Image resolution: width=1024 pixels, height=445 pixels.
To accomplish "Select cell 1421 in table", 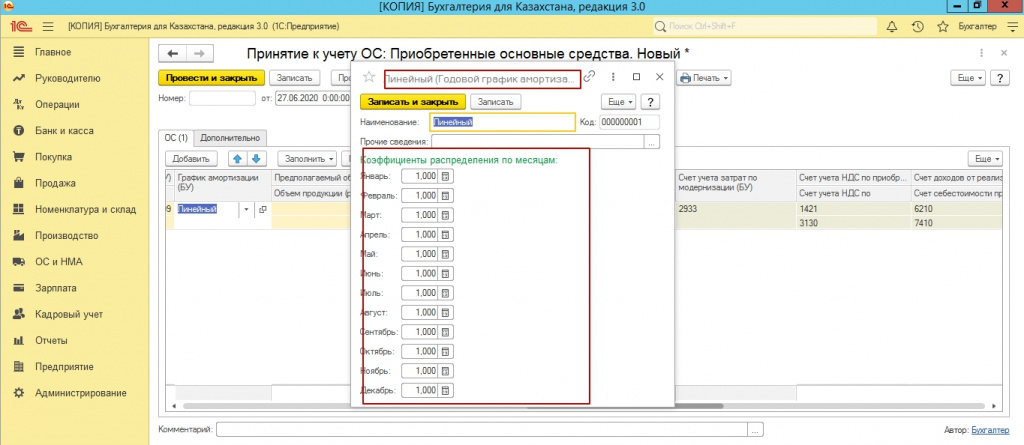I will [x=852, y=209].
